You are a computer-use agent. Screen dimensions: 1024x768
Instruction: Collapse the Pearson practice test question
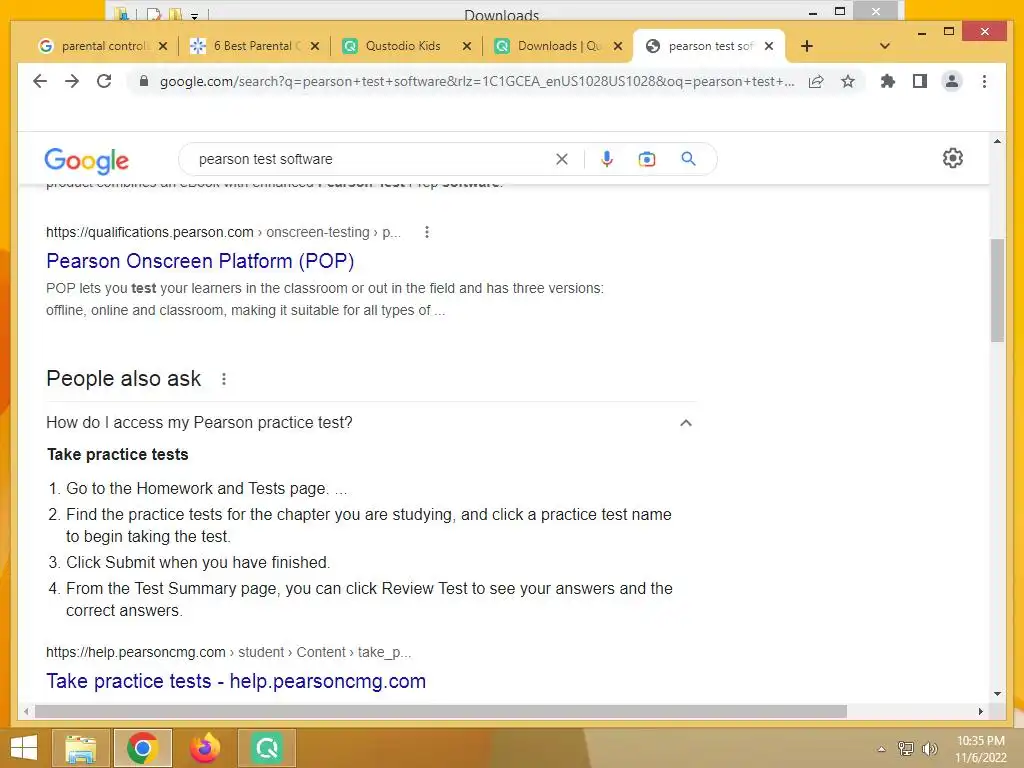(x=686, y=423)
